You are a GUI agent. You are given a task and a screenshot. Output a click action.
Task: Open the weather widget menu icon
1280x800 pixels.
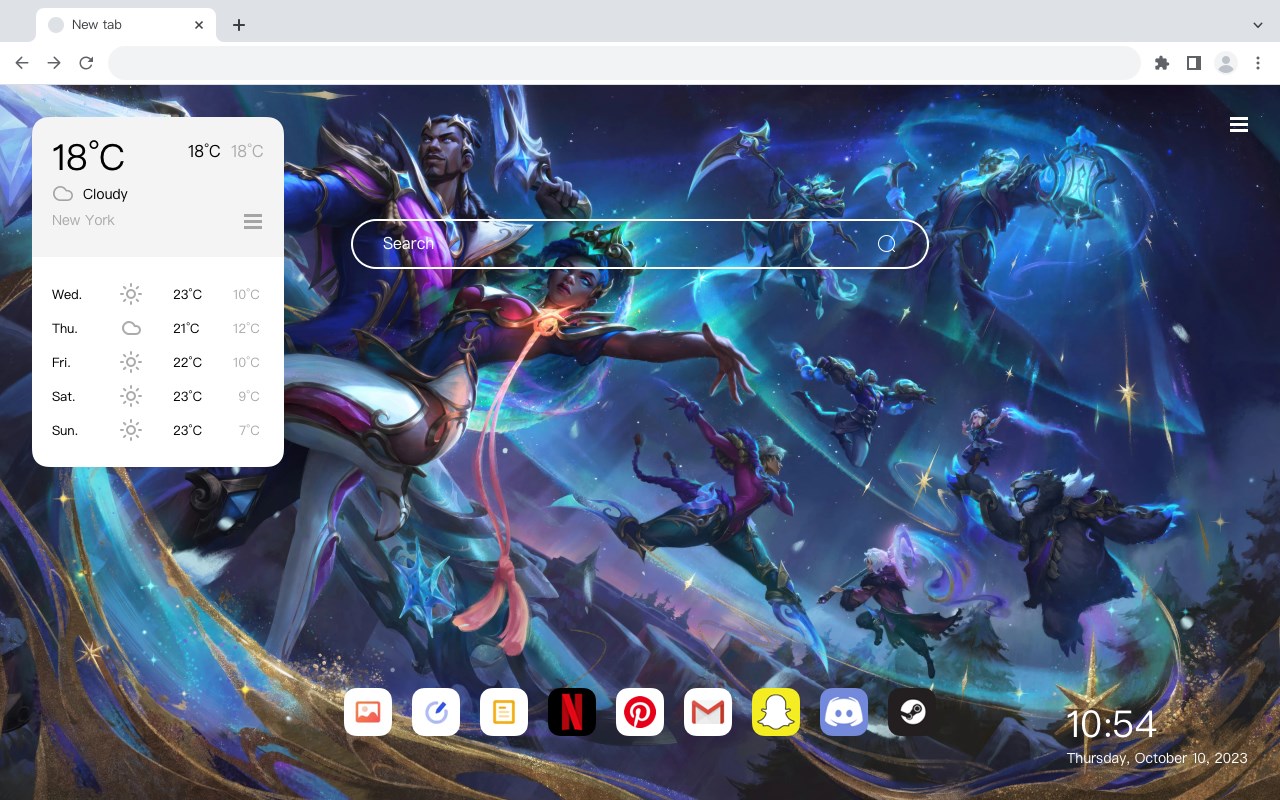click(x=253, y=221)
